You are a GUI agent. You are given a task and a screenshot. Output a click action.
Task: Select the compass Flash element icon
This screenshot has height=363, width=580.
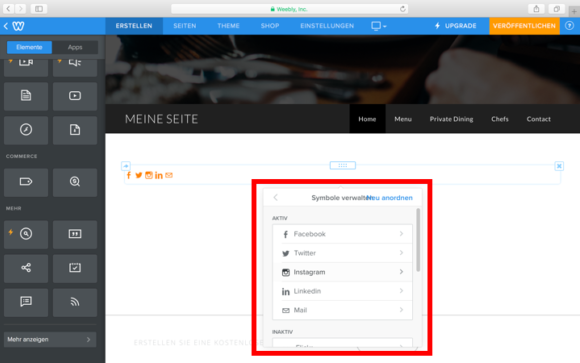(26, 130)
